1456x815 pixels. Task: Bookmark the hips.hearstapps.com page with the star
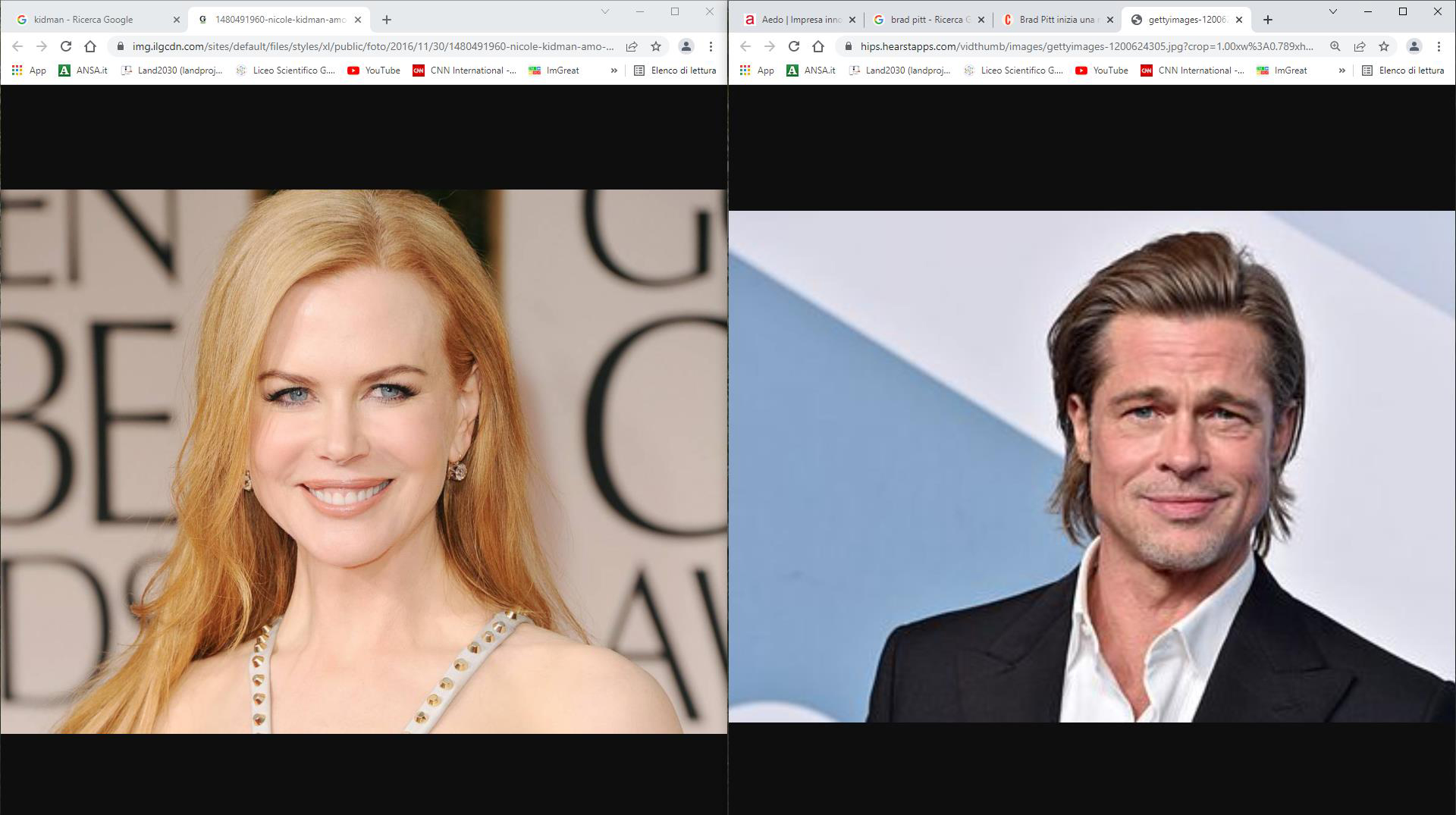[1384, 46]
